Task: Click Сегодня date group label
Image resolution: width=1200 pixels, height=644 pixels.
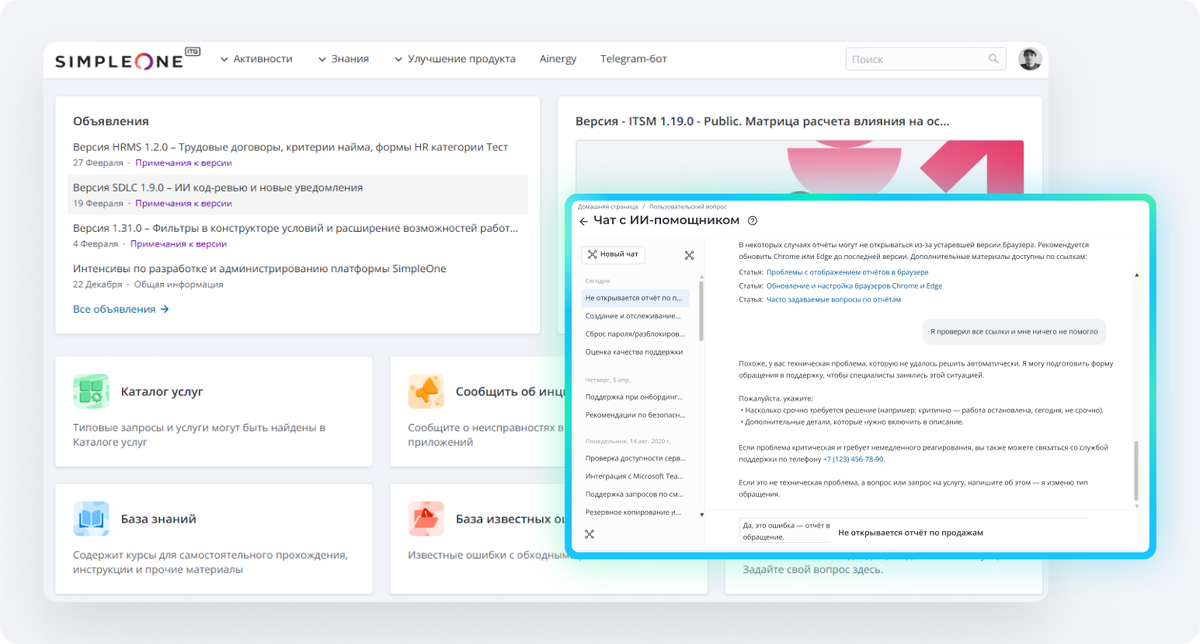Action: [598, 281]
